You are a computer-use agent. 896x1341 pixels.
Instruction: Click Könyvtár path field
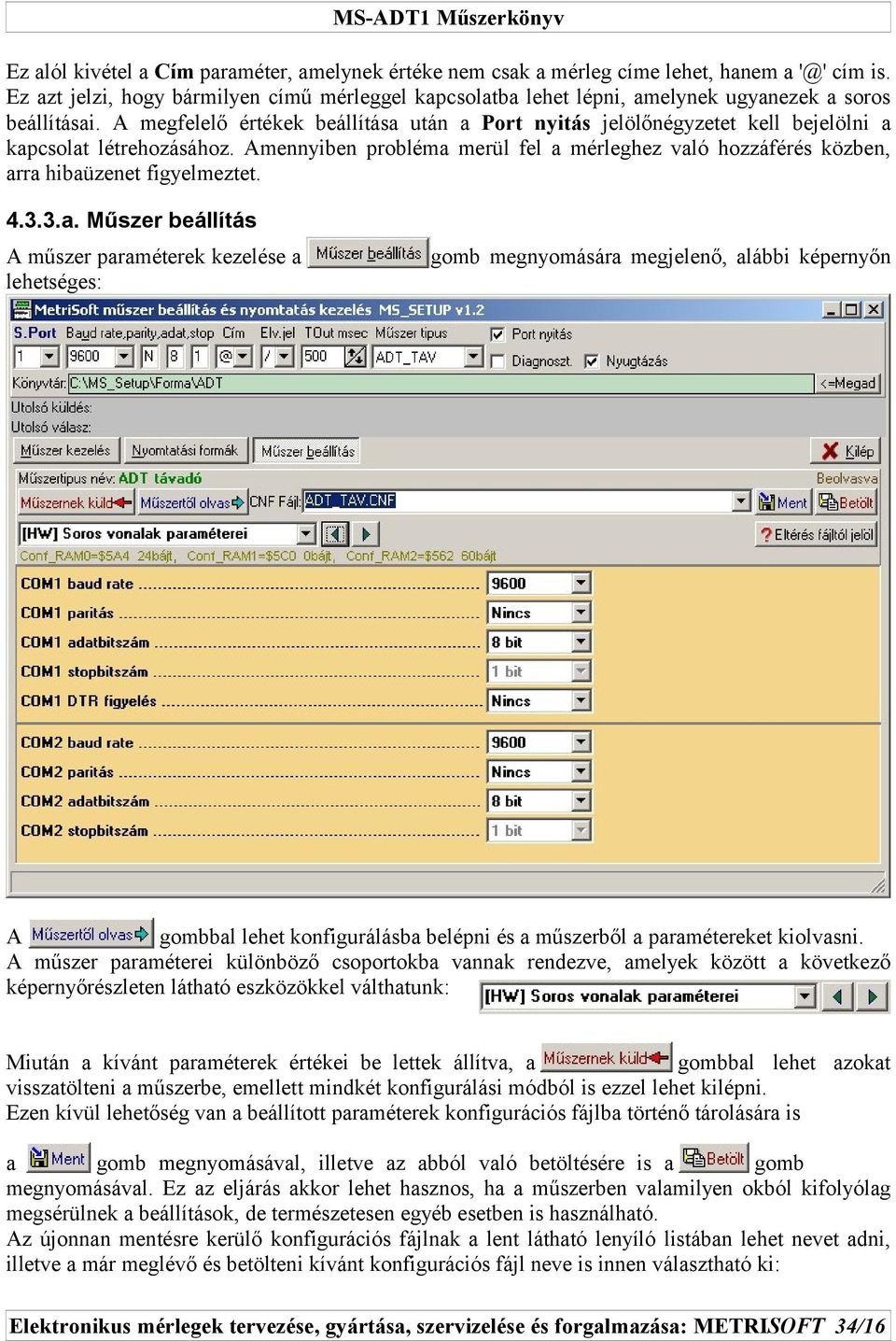[x=441, y=383]
